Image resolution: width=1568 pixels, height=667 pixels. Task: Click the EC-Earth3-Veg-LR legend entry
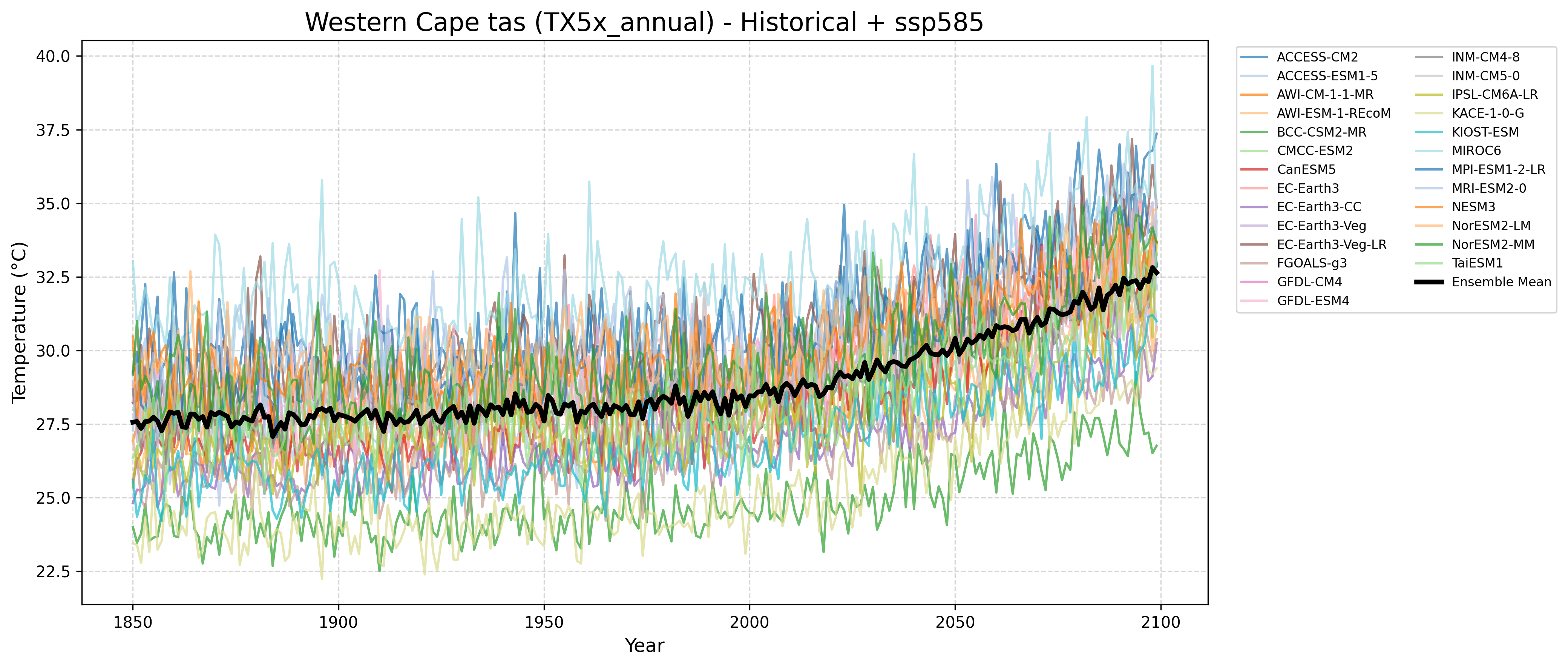[x=1331, y=245]
